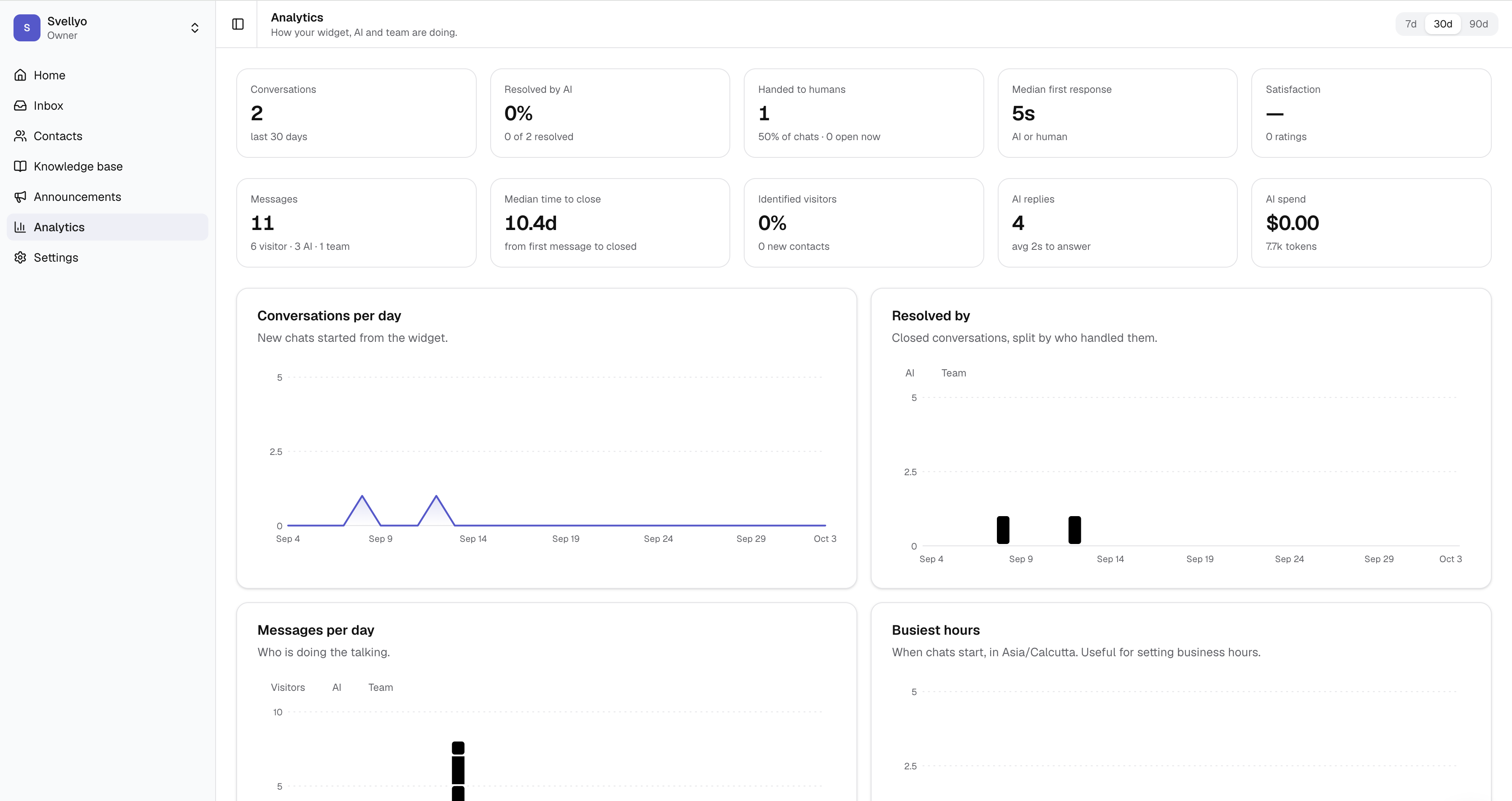Toggle the AI legend in Resolved by chart

[909, 373]
